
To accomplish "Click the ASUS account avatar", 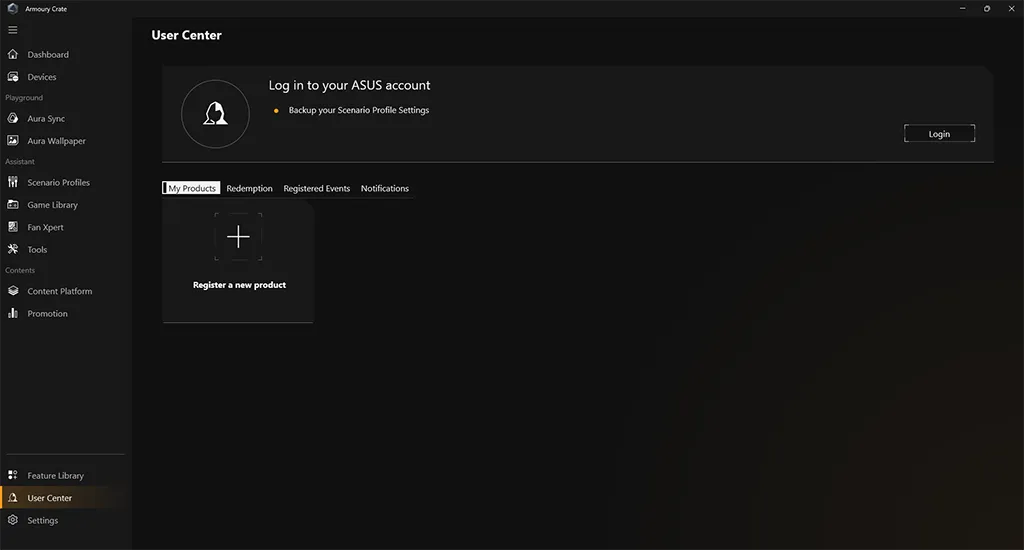I will click(215, 115).
